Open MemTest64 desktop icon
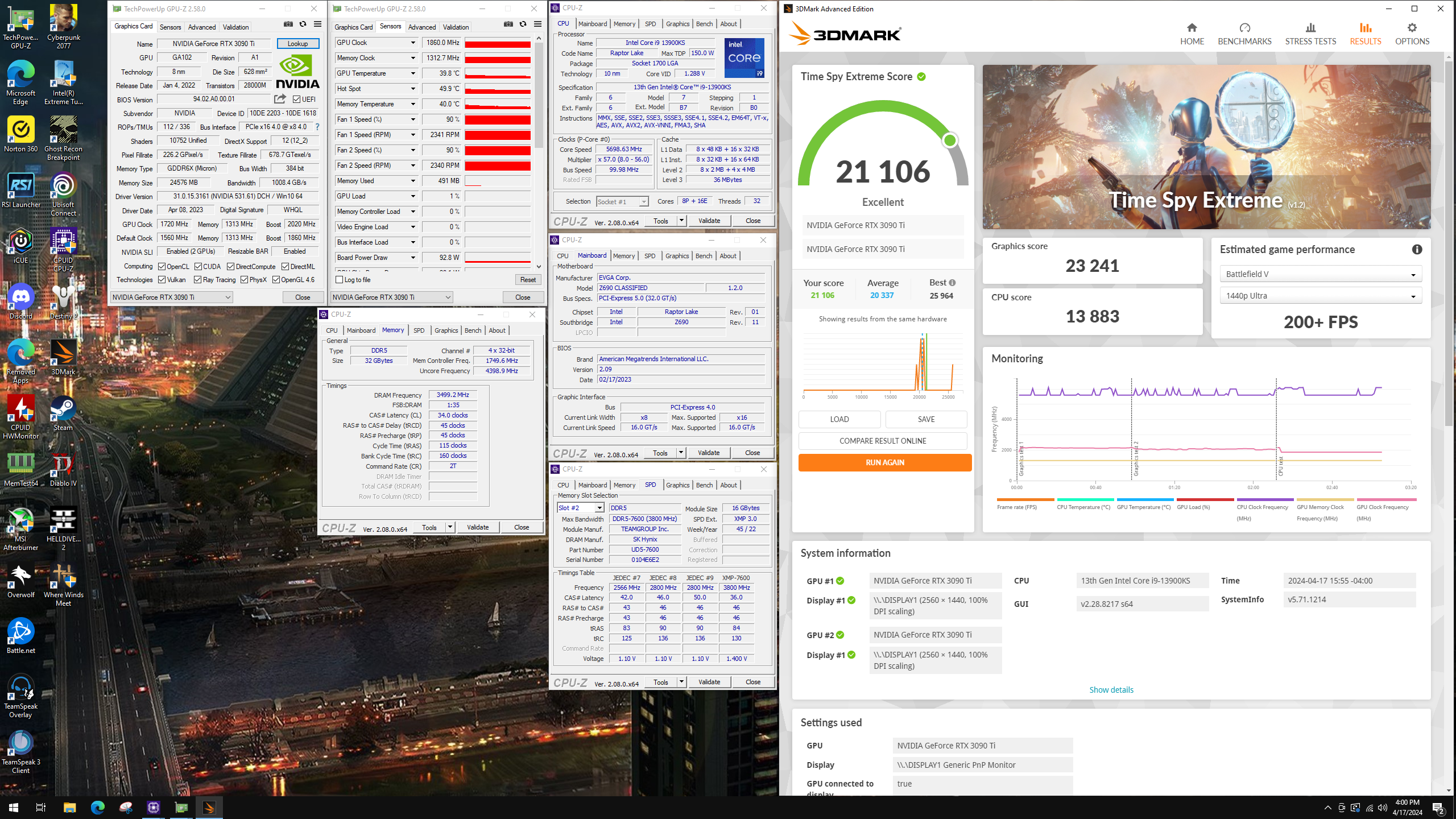Viewport: 1456px width, 819px height. click(x=20, y=469)
